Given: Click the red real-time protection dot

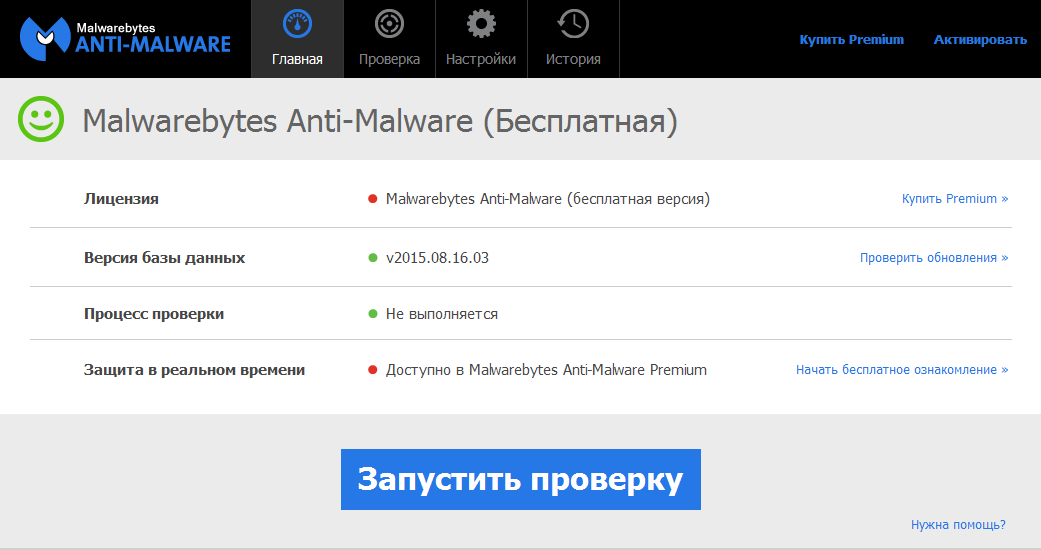Looking at the screenshot, I should (373, 370).
